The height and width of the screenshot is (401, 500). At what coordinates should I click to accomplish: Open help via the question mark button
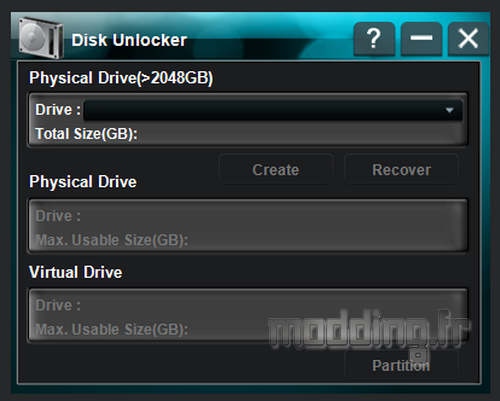[374, 39]
